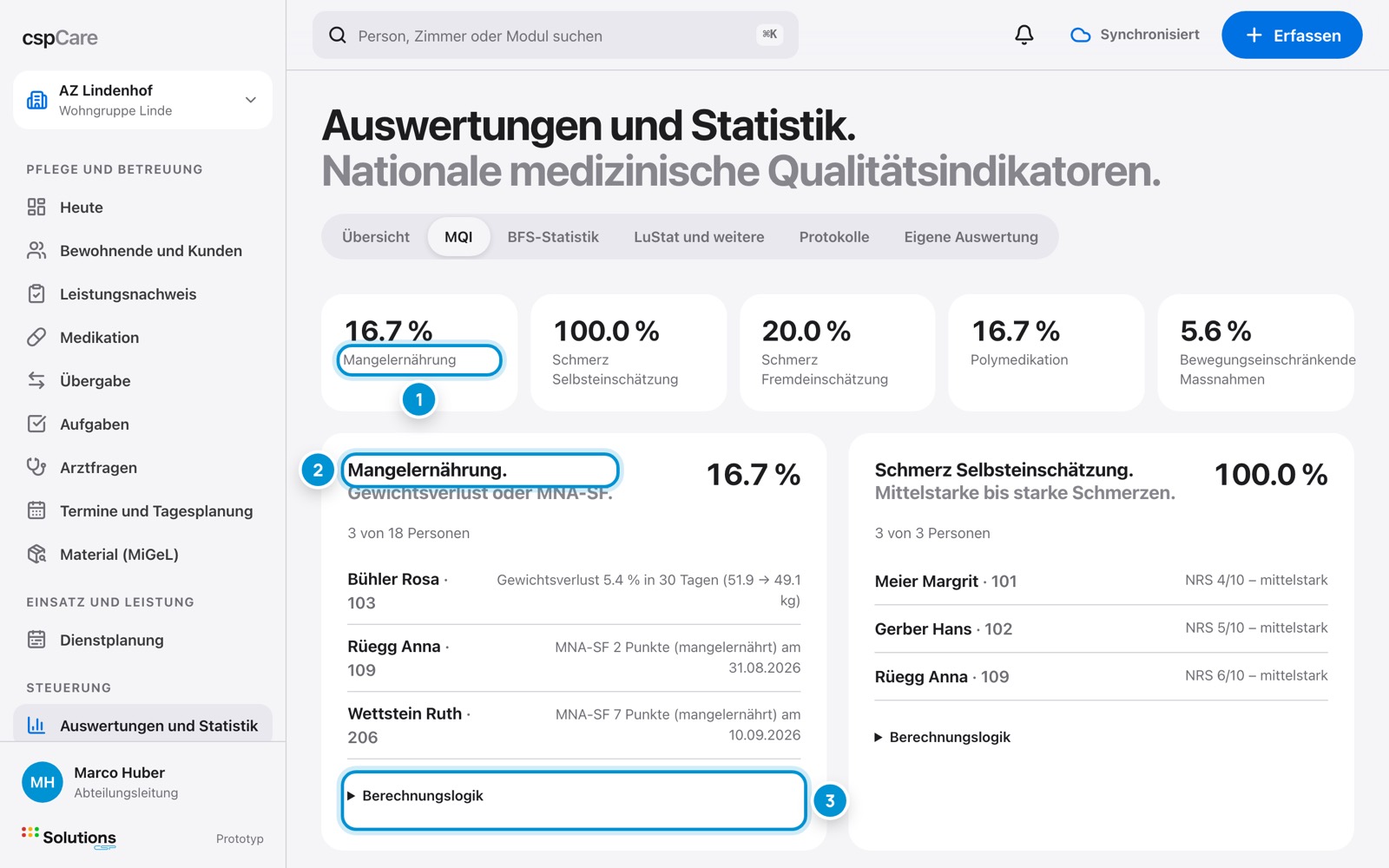Select the Schmerz Selbsteinschätzung 100.0 % card
Screen dimensions: 1389x868
click(x=629, y=352)
